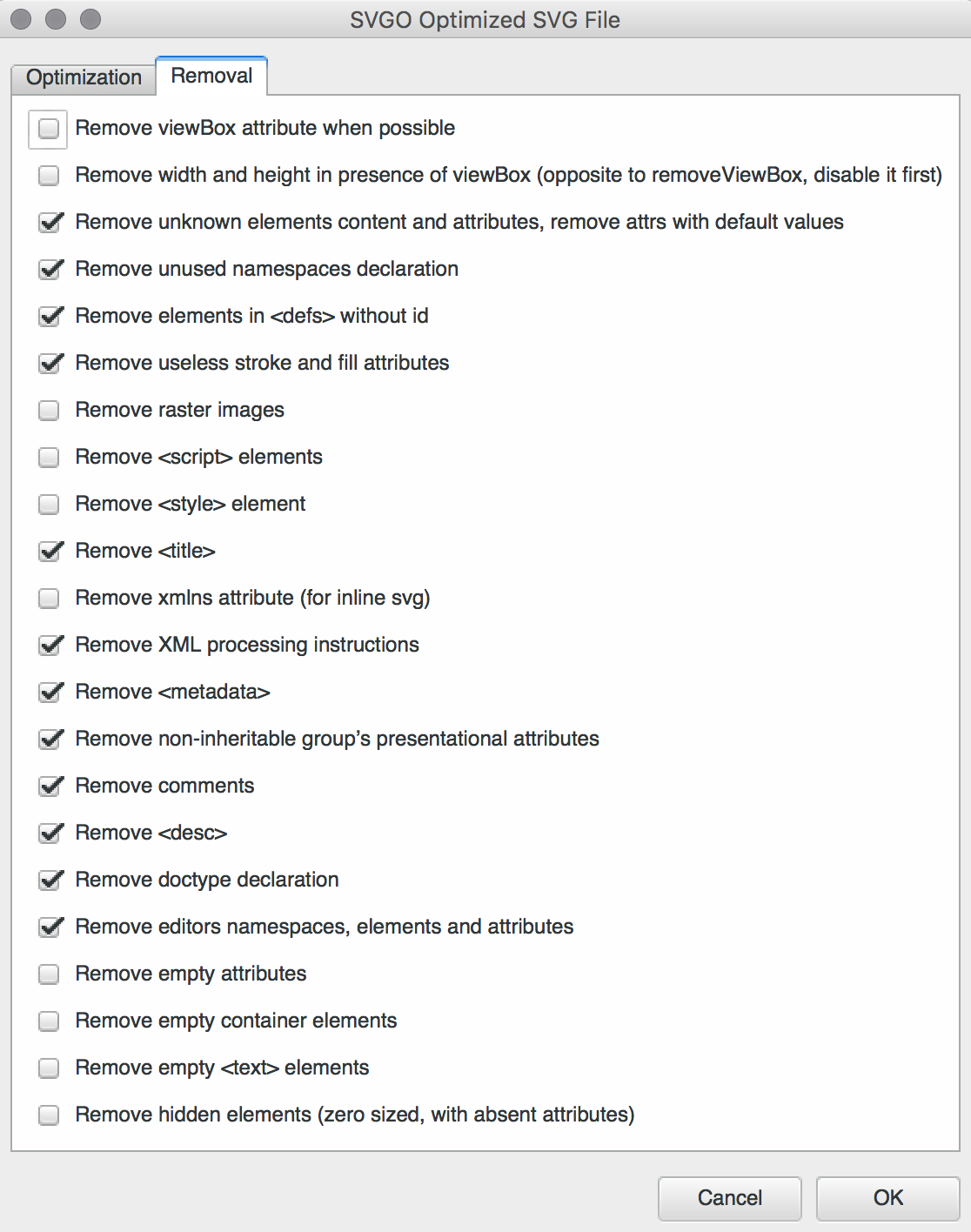The image size is (971, 1232).
Task: Click the Cancel button
Action: click(729, 1198)
